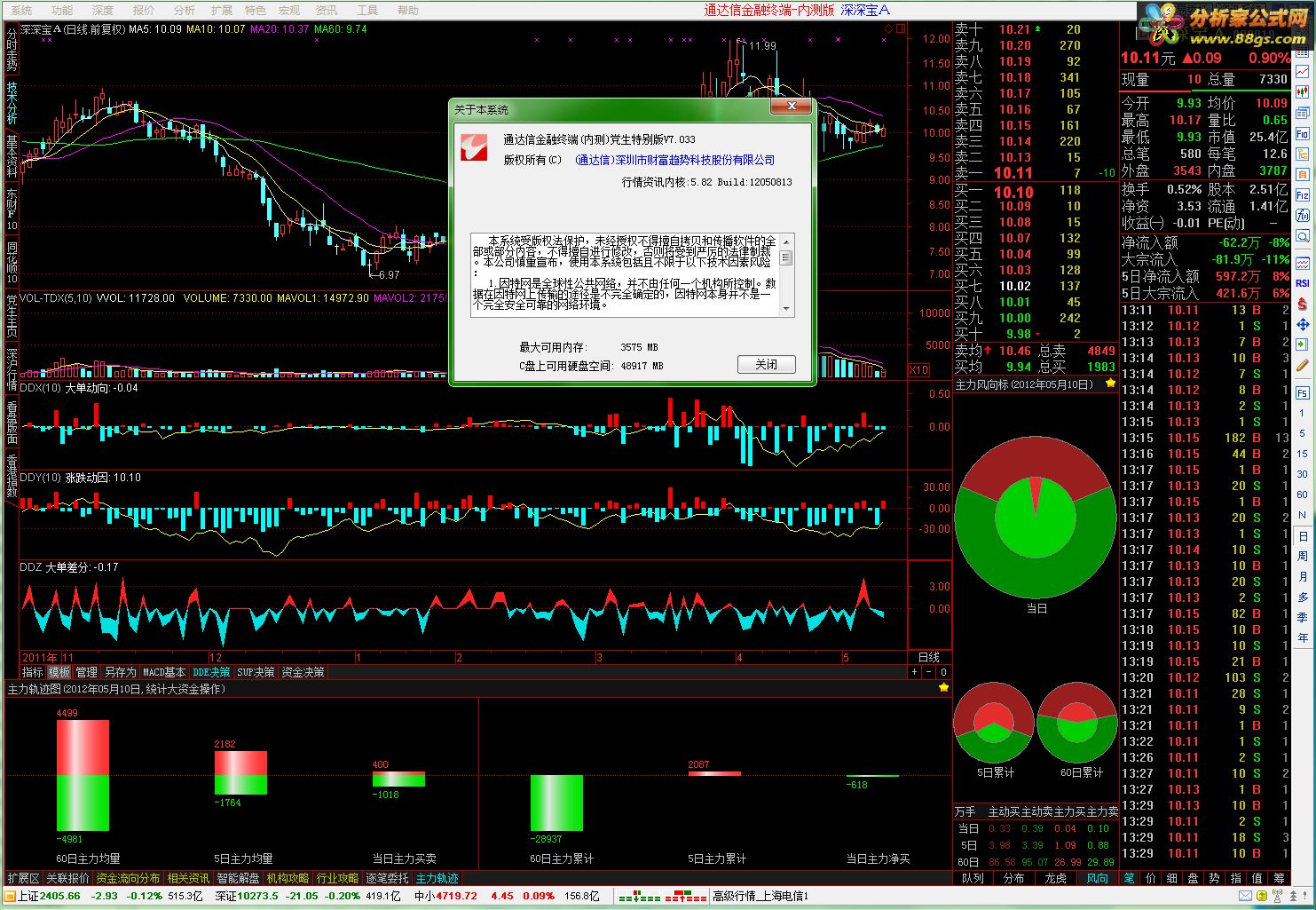Click the star icon in 主力轨迹图 header
The image size is (1316, 910).
pos(943,687)
